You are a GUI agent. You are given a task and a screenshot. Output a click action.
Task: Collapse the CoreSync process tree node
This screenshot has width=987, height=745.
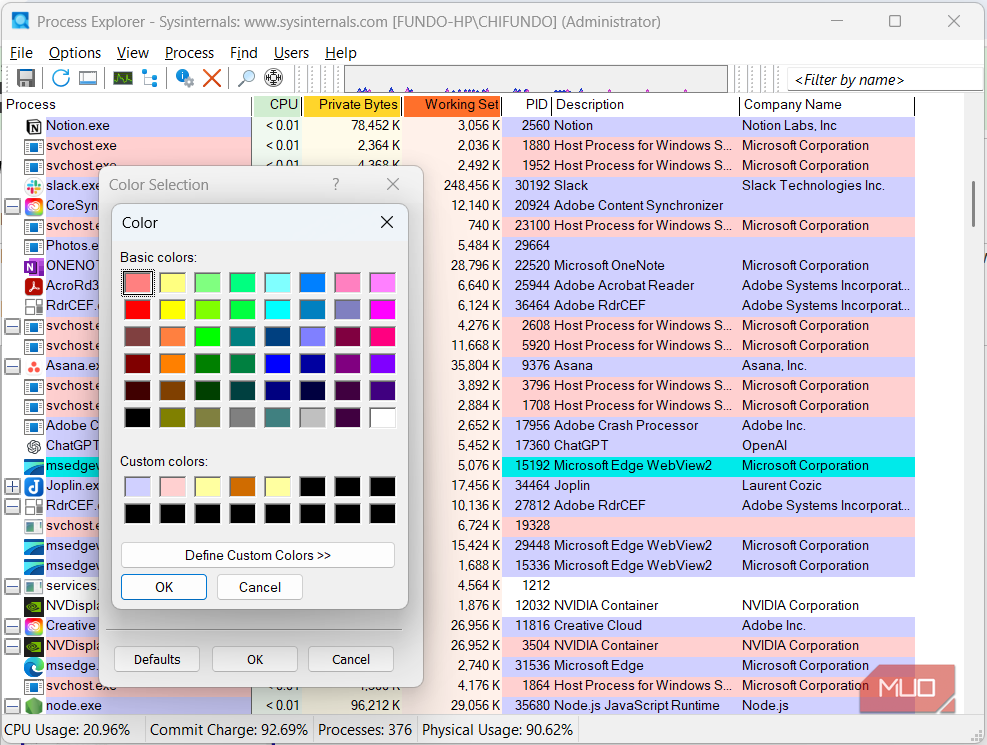tap(13, 206)
